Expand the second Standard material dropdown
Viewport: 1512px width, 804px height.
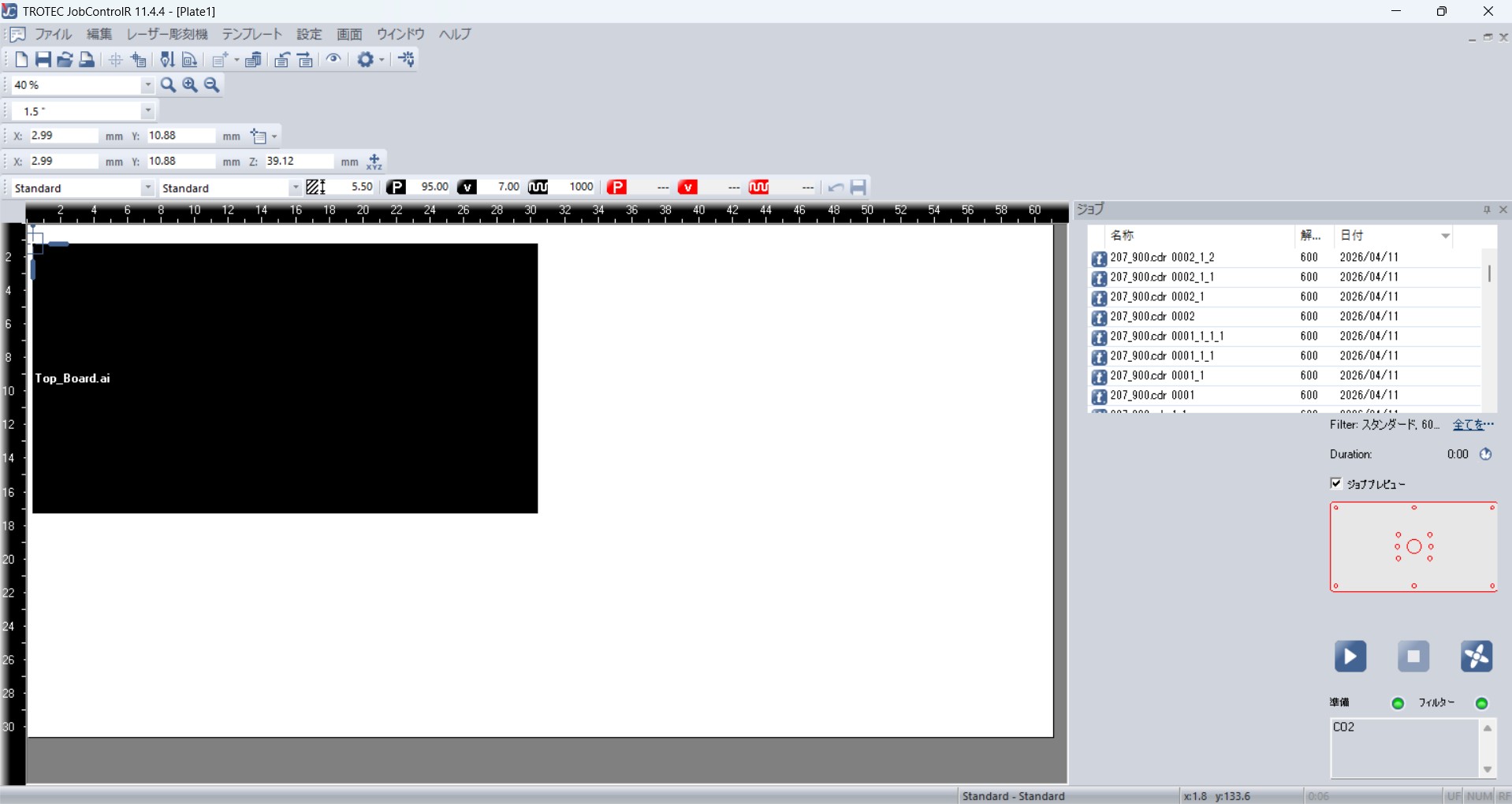295,188
